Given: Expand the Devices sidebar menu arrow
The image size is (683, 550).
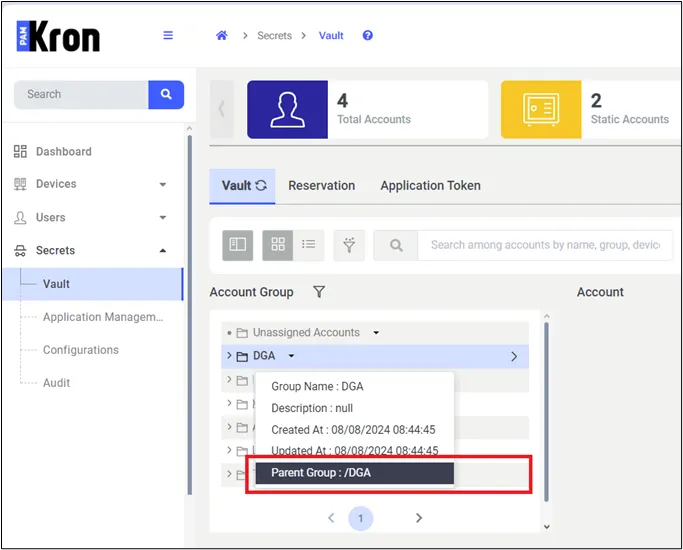Looking at the screenshot, I should 163,185.
